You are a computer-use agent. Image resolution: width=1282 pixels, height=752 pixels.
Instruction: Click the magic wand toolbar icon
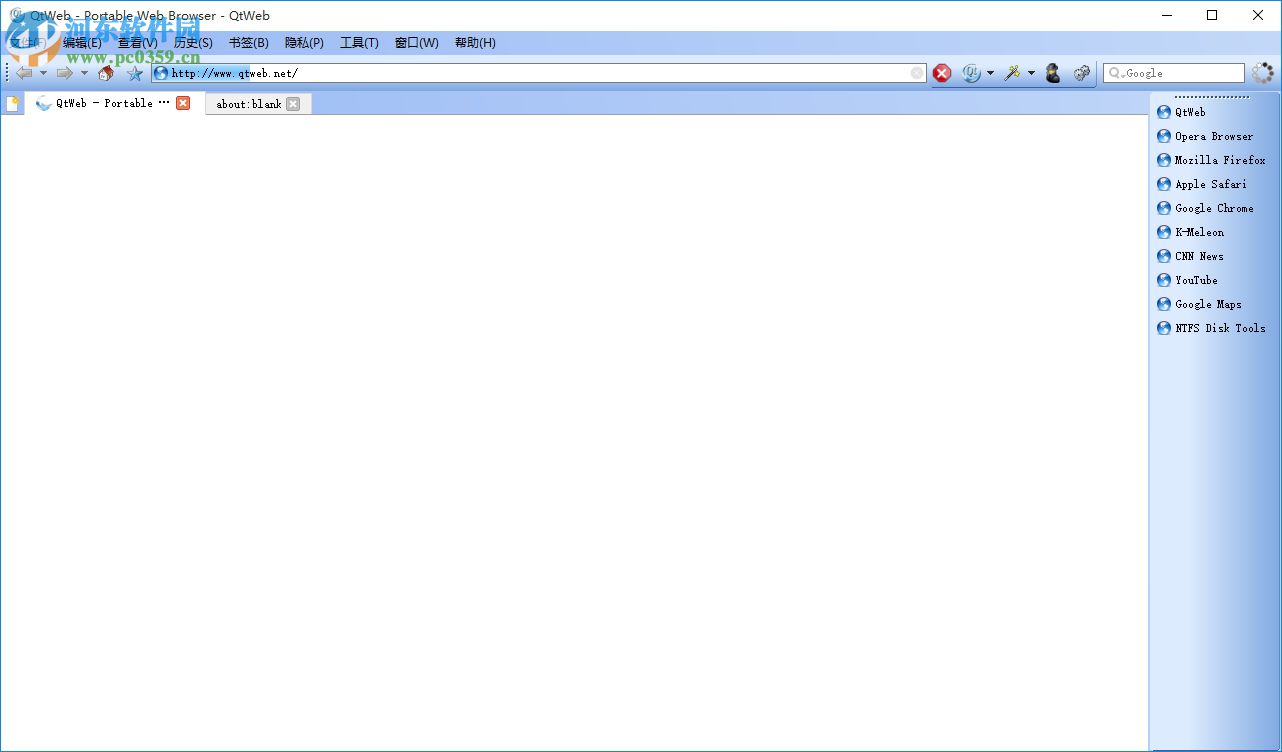[x=1012, y=73]
